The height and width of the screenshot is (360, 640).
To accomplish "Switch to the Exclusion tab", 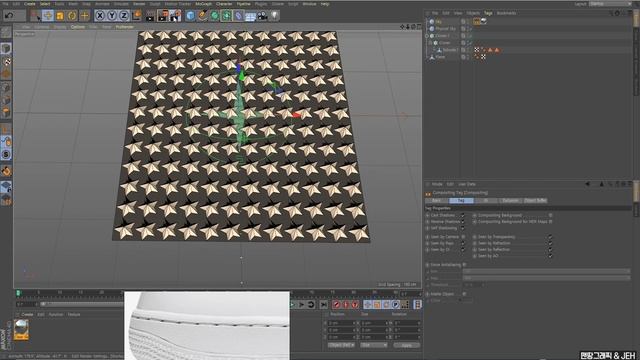I will click(x=510, y=200).
